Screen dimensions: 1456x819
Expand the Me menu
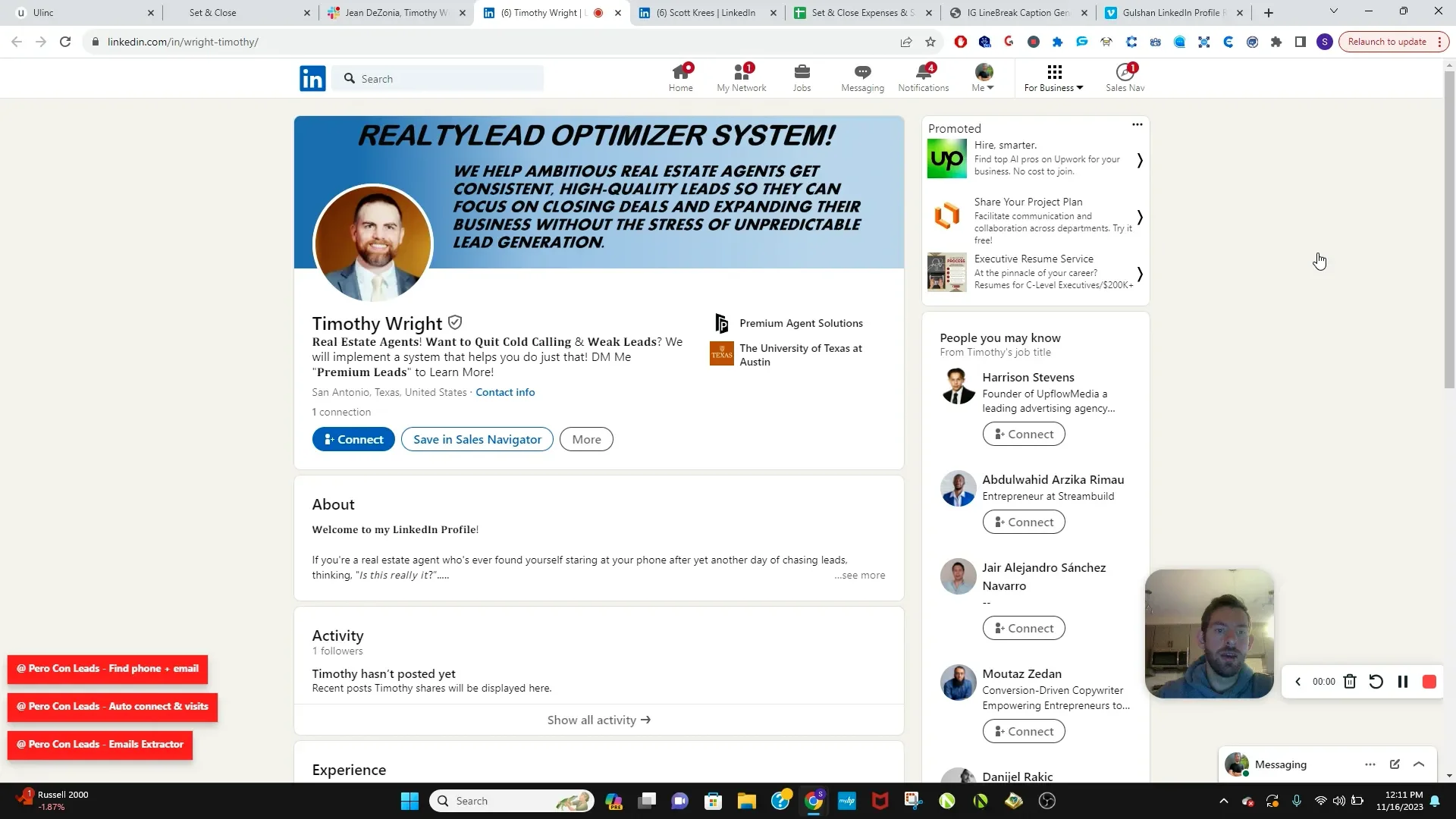(x=982, y=78)
